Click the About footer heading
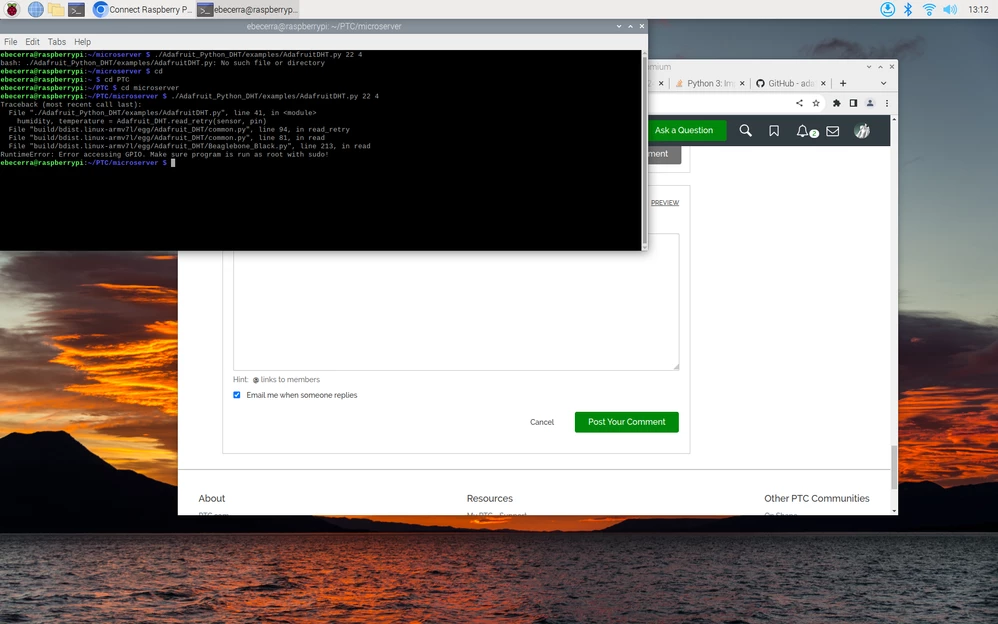 [x=211, y=499]
